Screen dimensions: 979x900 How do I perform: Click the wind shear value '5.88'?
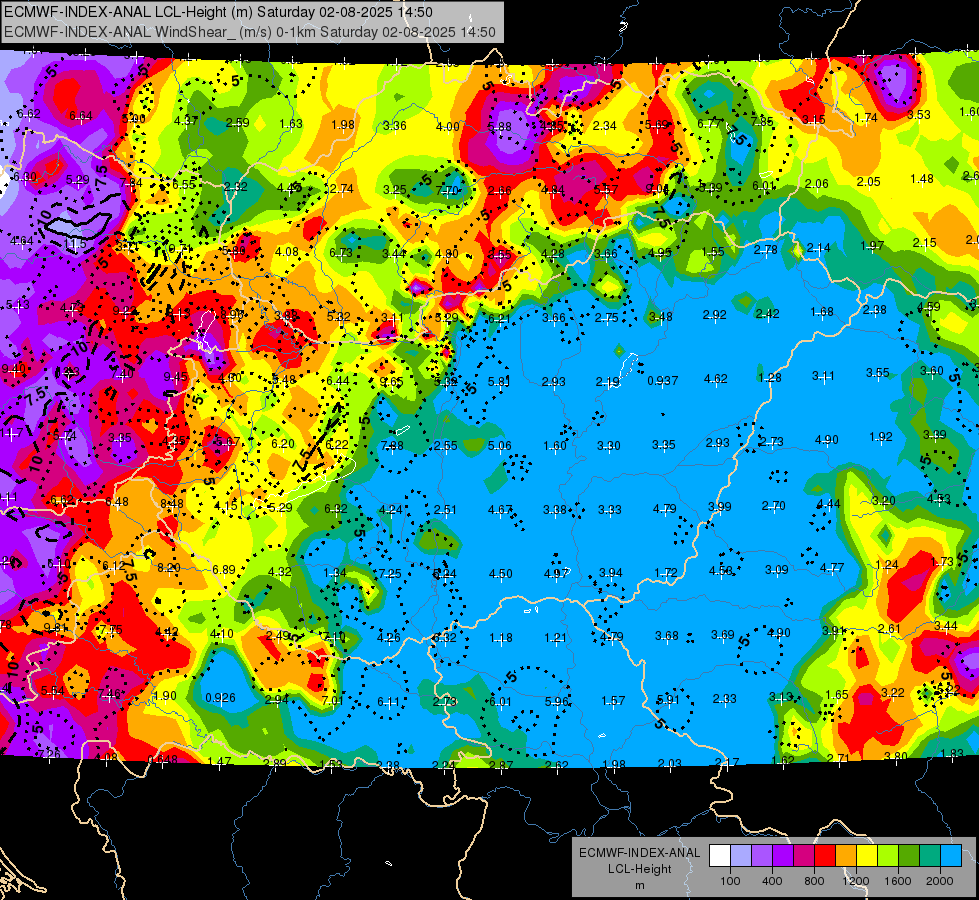[499, 127]
